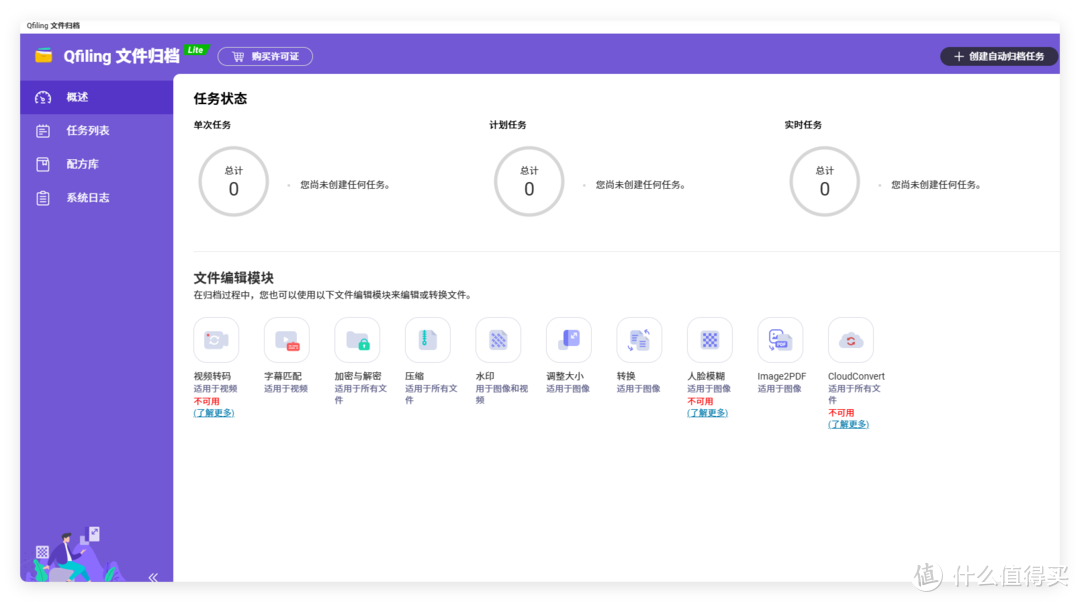Select the subtitle matching (字幕匹配) icon
The width and height of the screenshot is (1080, 602).
coord(286,340)
